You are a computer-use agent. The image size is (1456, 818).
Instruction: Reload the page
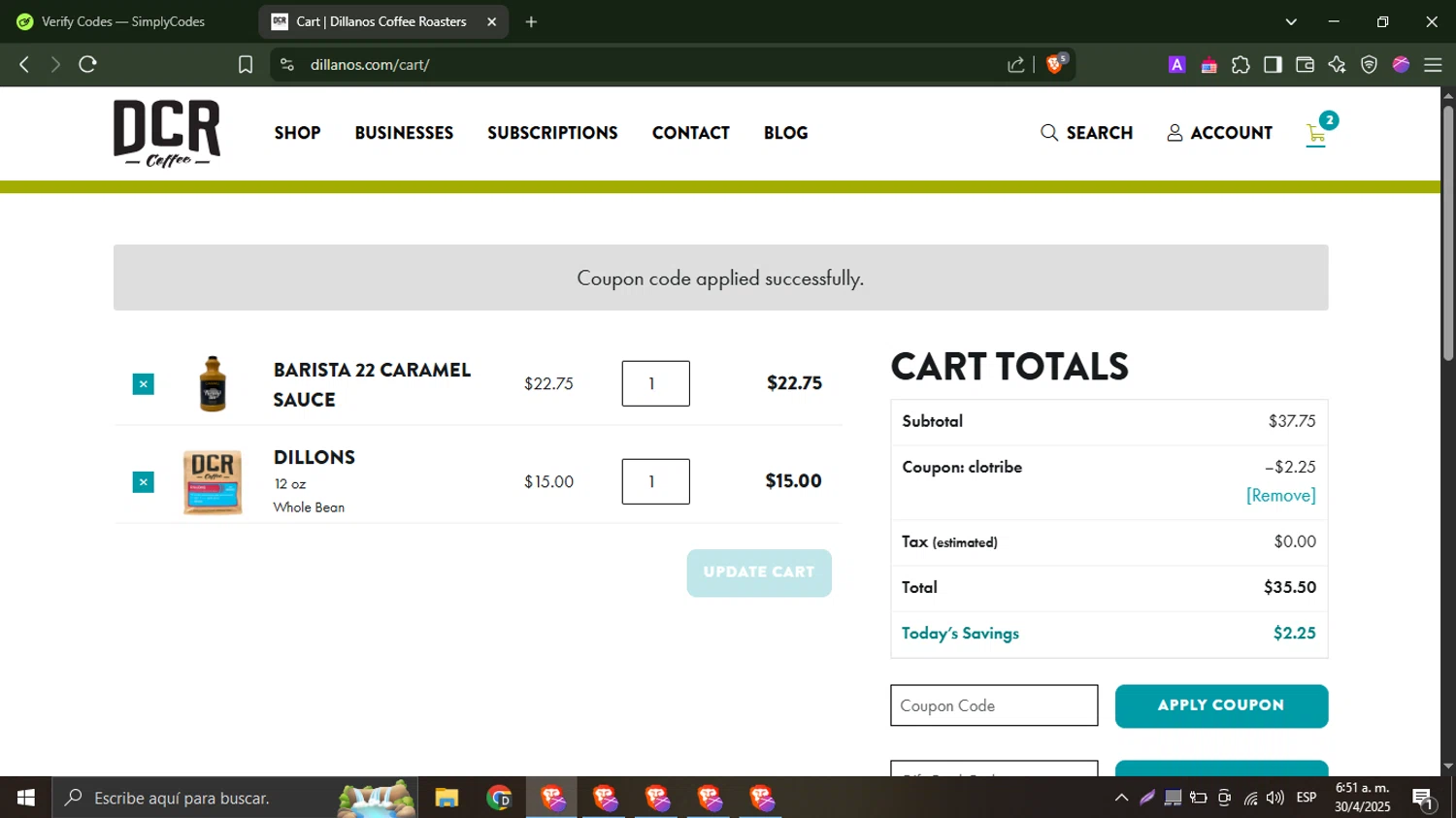pyautogui.click(x=88, y=64)
